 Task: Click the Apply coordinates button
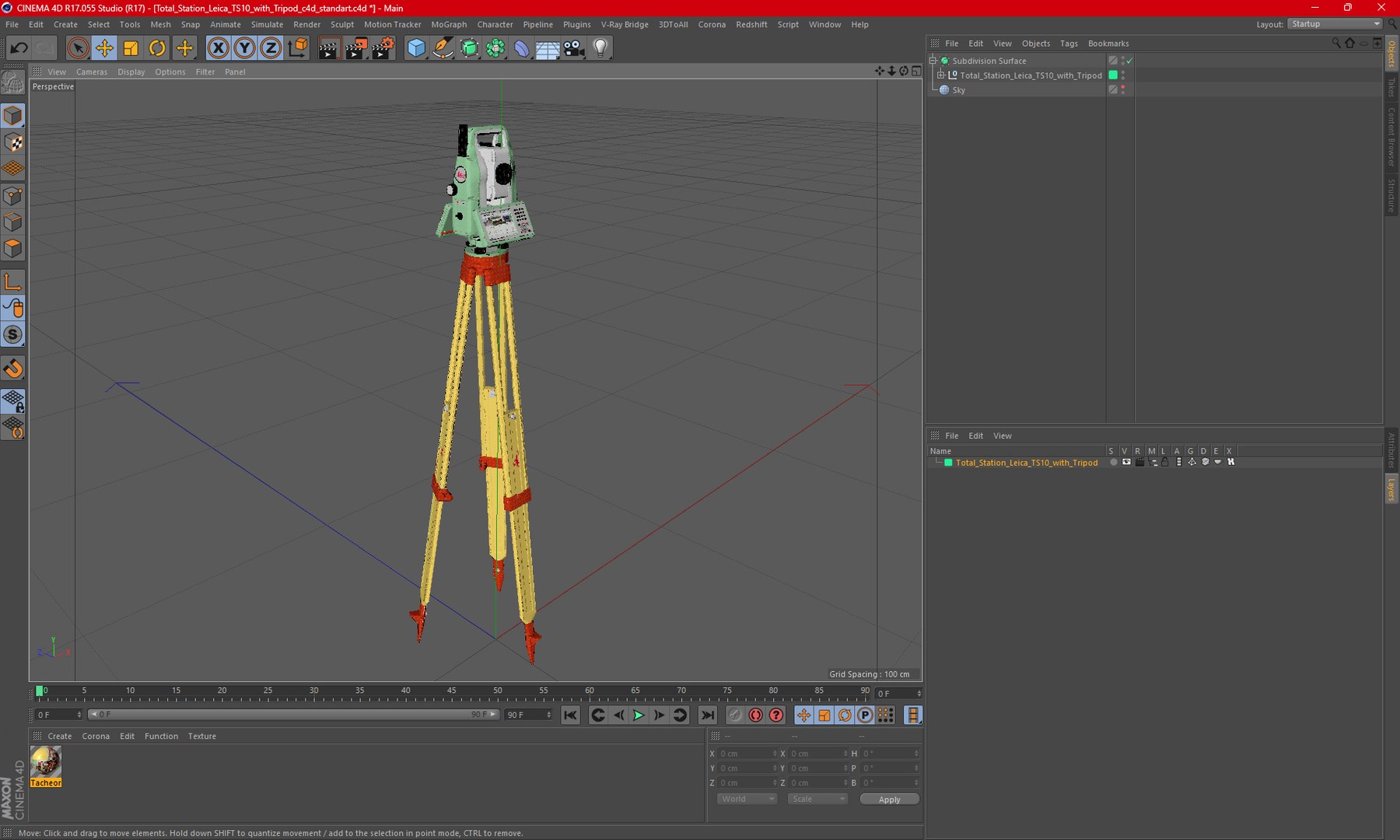tap(889, 800)
